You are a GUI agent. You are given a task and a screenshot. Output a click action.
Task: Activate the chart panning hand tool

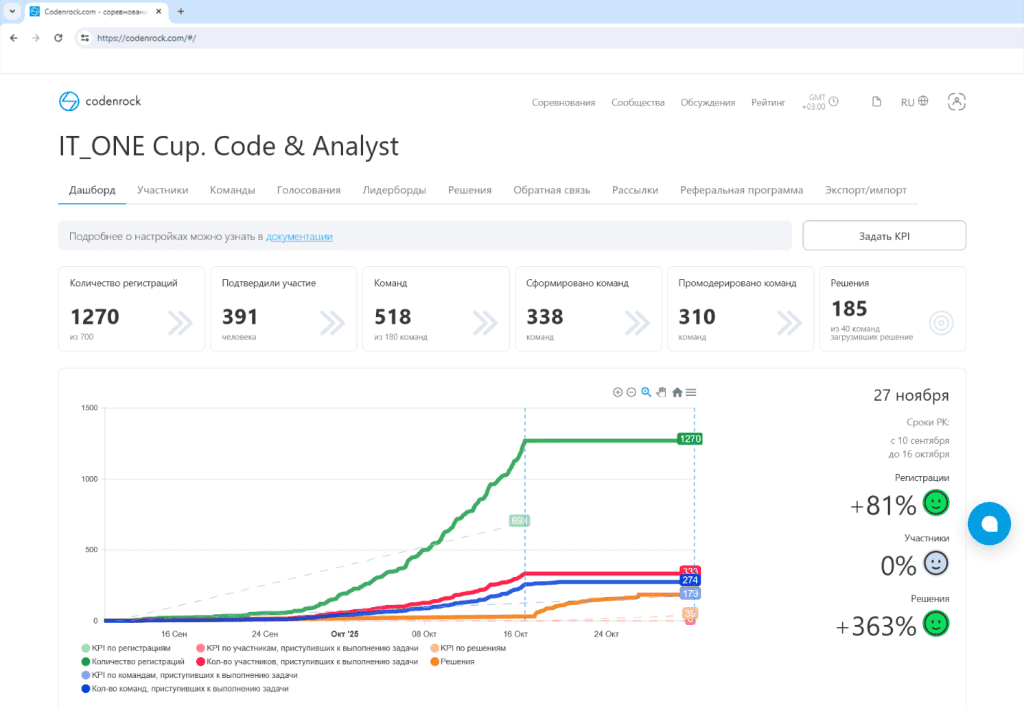click(661, 392)
